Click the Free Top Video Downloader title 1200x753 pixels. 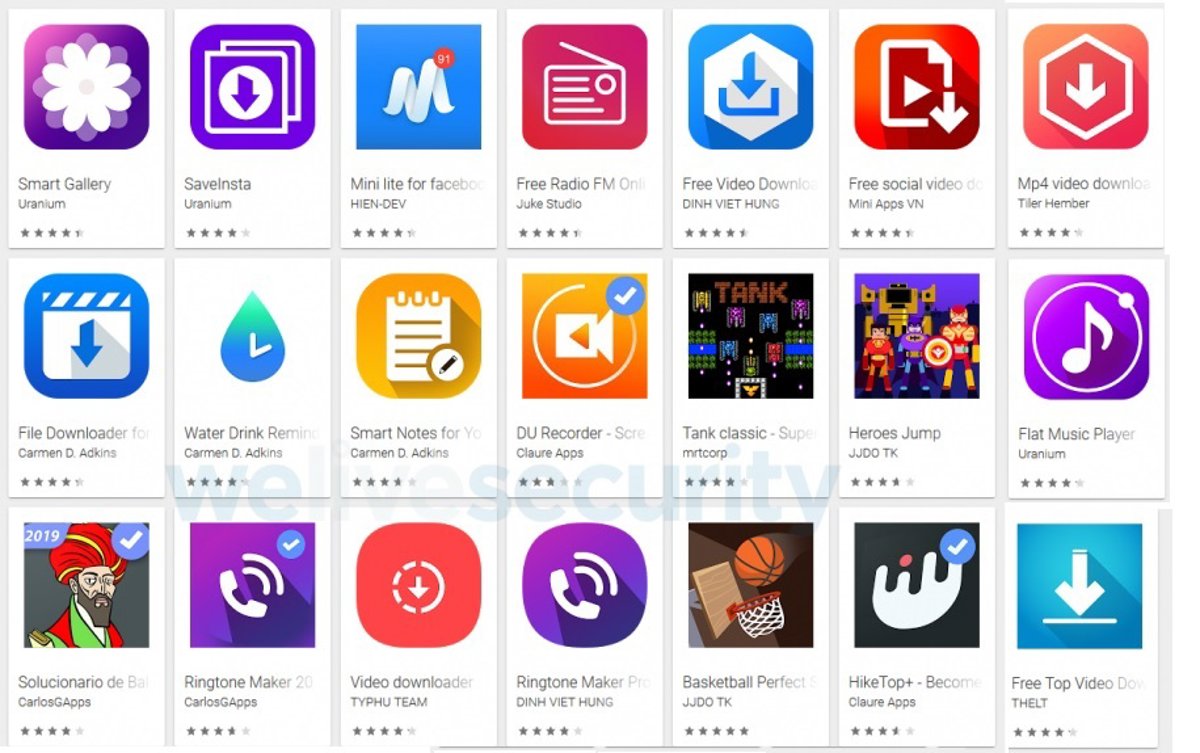1079,683
